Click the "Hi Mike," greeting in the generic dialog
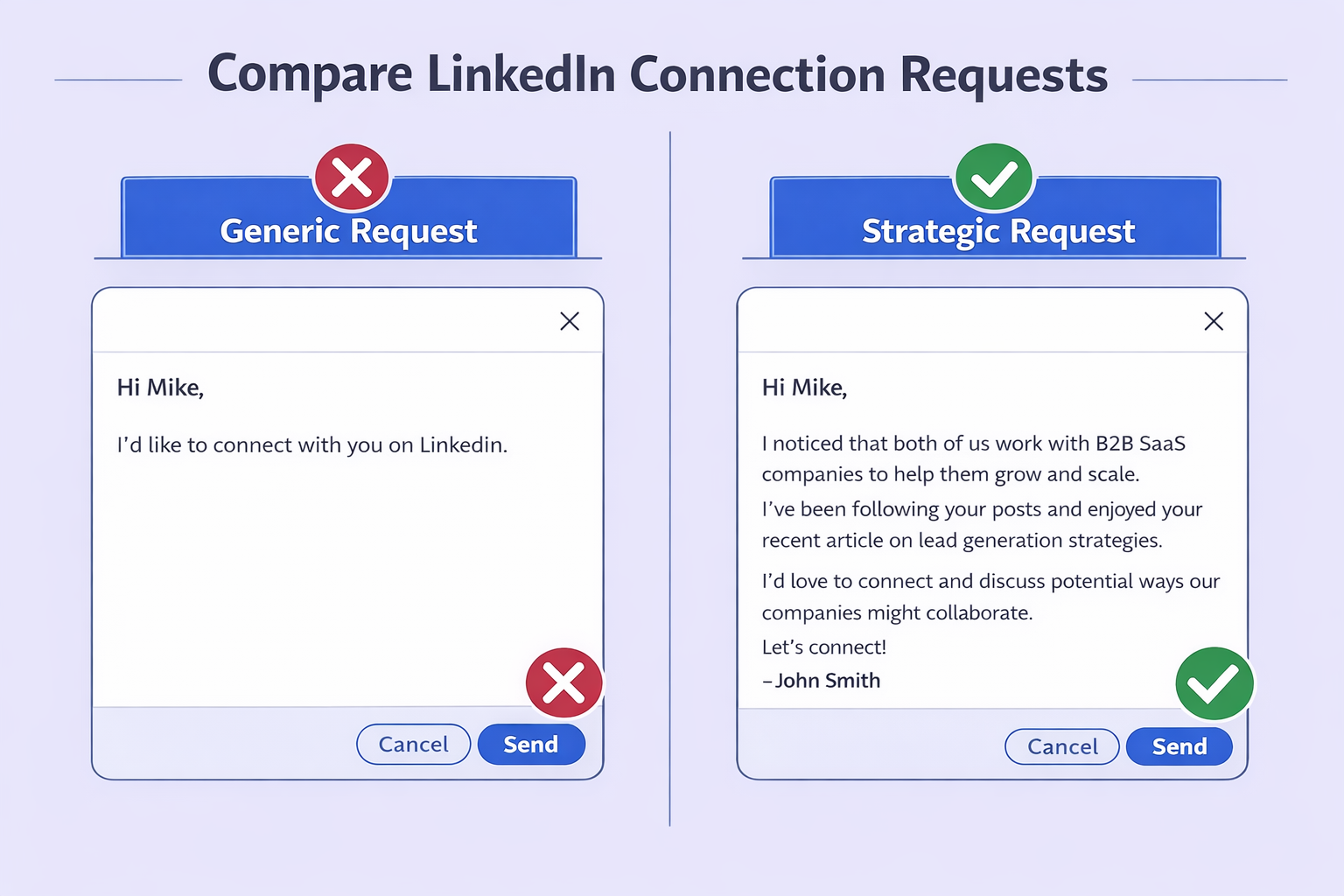The width and height of the screenshot is (1344, 896). click(160, 388)
